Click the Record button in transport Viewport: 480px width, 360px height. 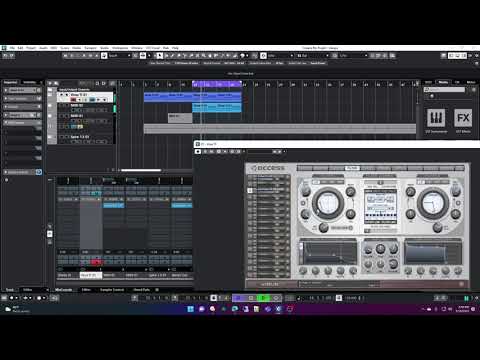tap(276, 298)
